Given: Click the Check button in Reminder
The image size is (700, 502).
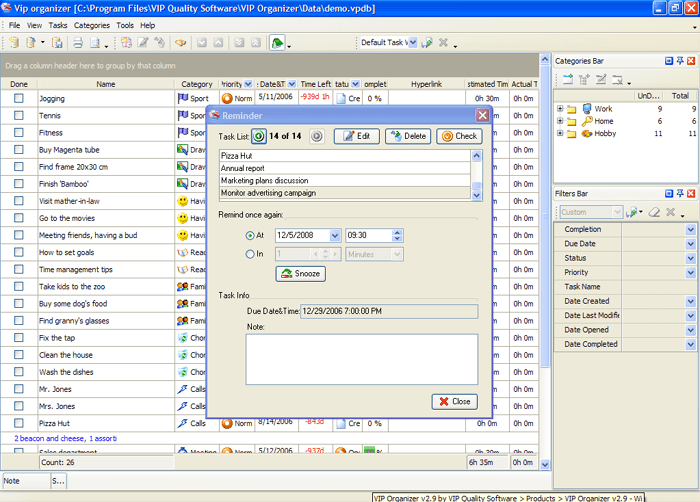Looking at the screenshot, I should click(459, 136).
